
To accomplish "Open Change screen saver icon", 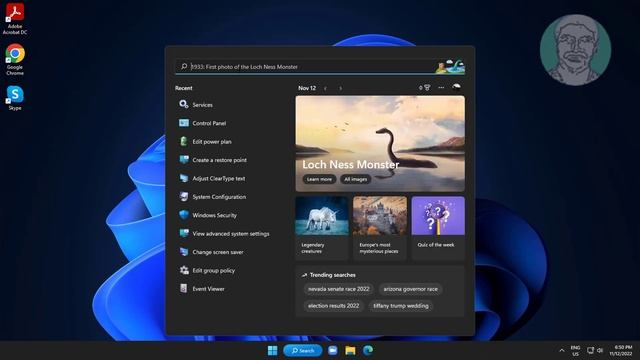I will pyautogui.click(x=184, y=251).
